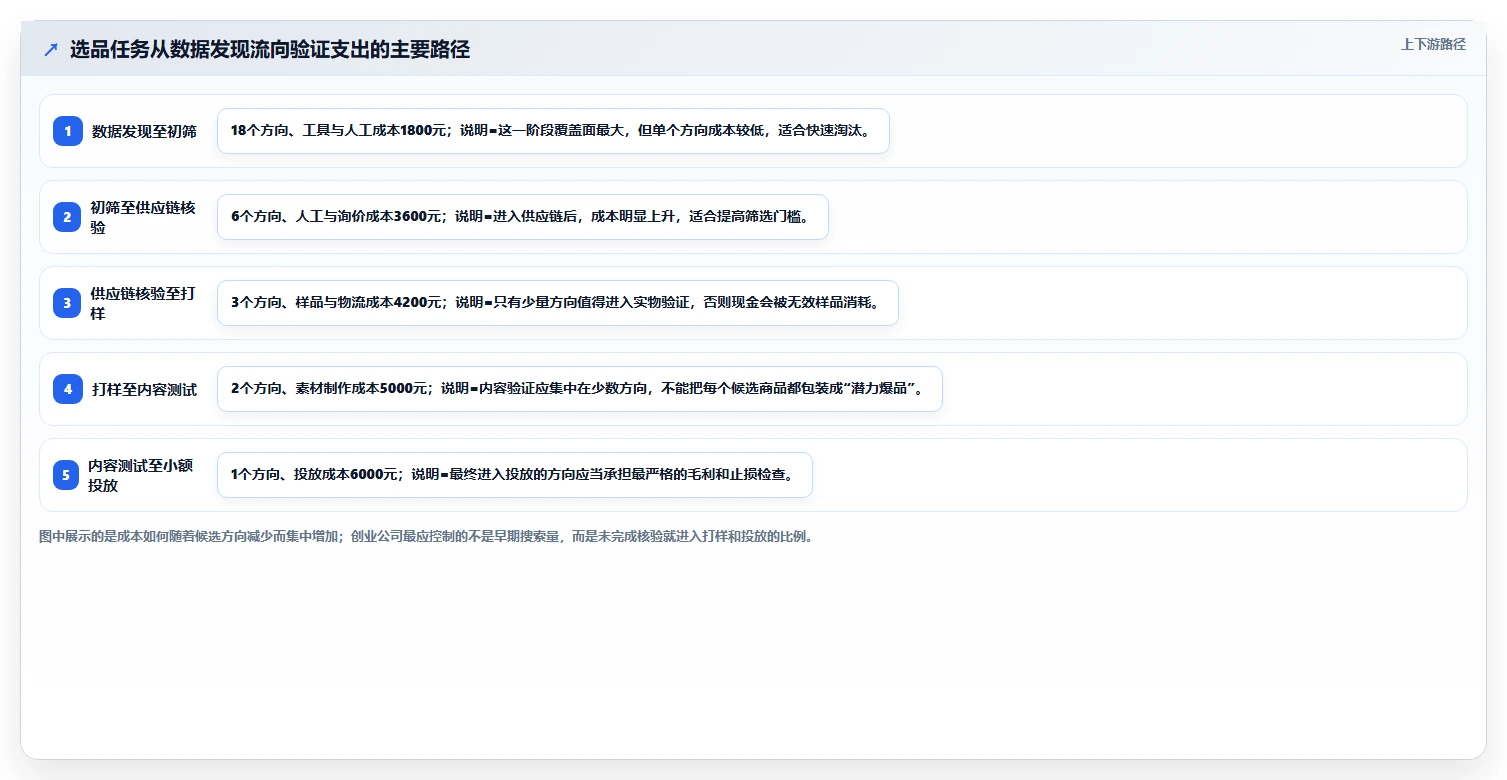The width and height of the screenshot is (1507, 780).
Task: Open the 2个方向 cost 5000元 detail box
Action: [580, 389]
